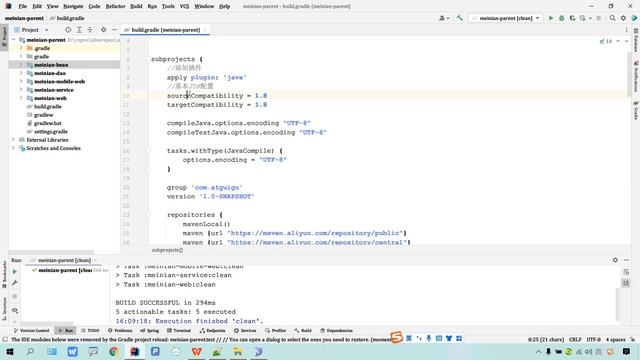Toggle soft-wrap in Run console
The width and height of the screenshot is (640, 360).
click(626, 272)
